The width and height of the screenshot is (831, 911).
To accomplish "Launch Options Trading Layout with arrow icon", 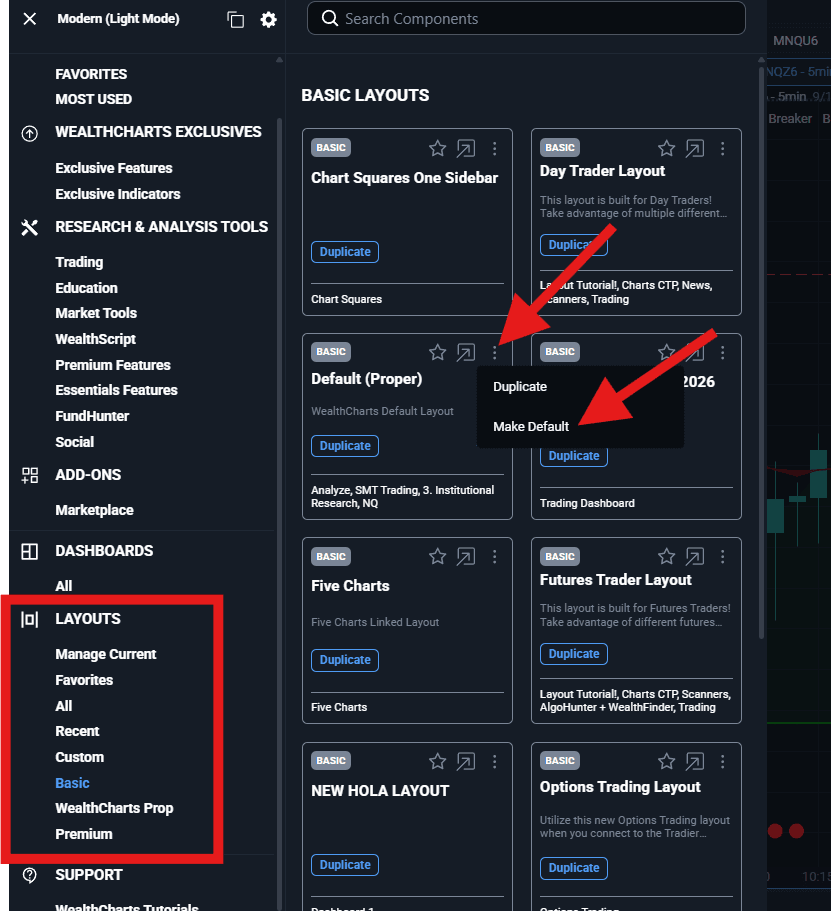I will click(694, 761).
